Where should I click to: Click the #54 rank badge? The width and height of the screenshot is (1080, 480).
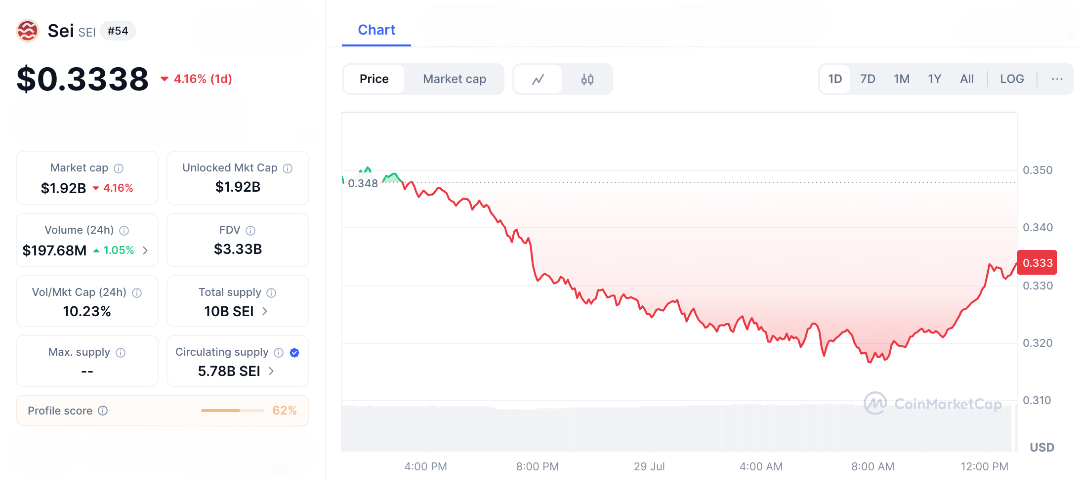[x=118, y=31]
